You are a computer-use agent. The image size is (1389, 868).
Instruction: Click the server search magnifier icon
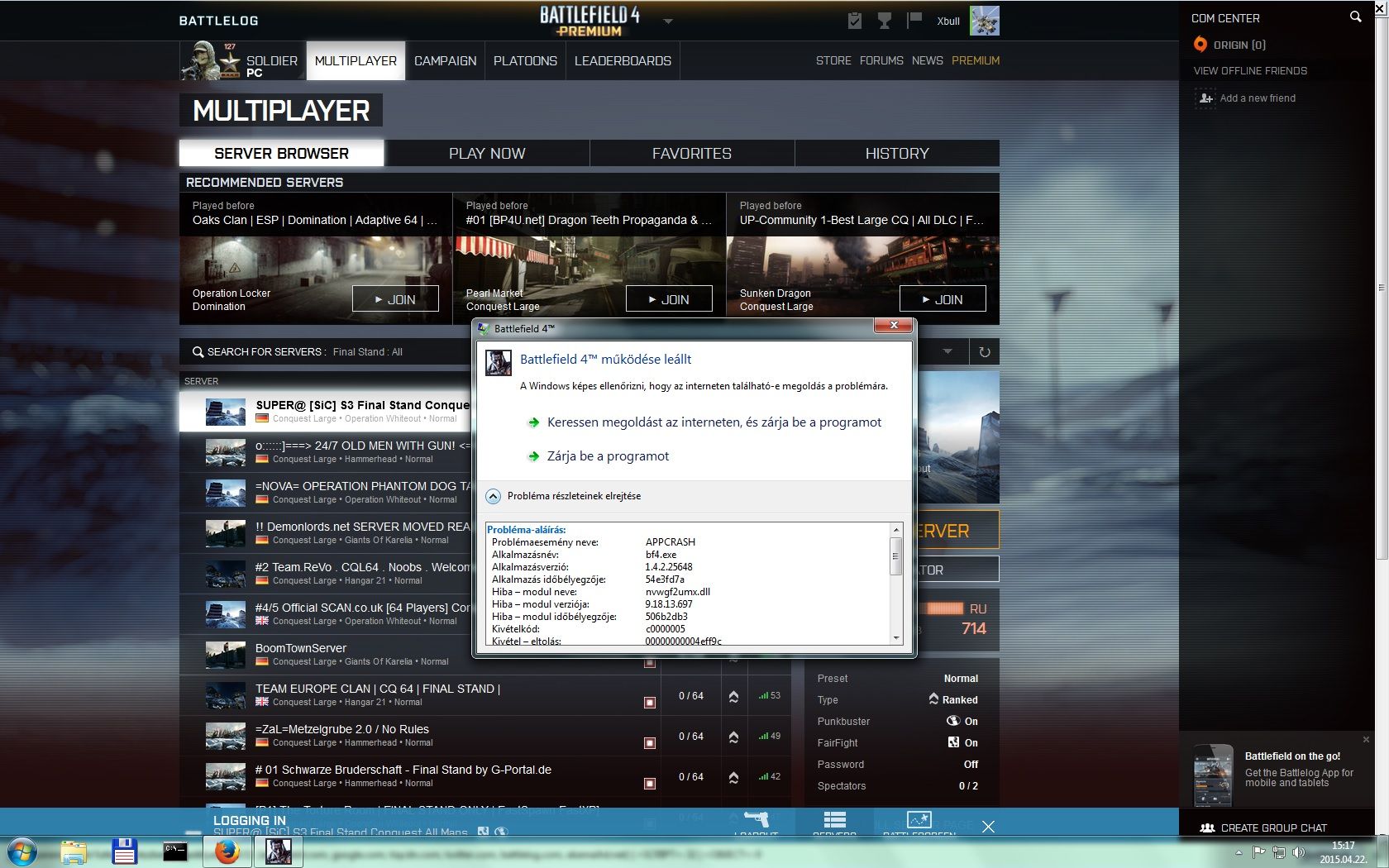point(198,352)
